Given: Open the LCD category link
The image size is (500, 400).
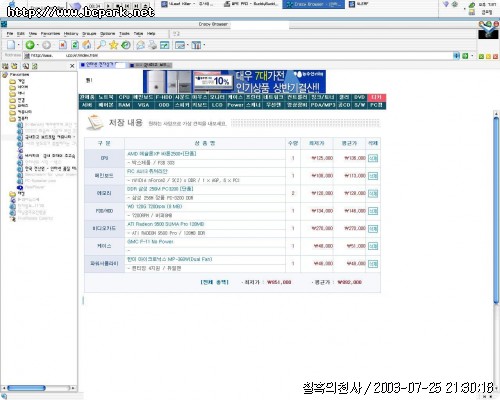Looking at the screenshot, I should click(217, 105).
